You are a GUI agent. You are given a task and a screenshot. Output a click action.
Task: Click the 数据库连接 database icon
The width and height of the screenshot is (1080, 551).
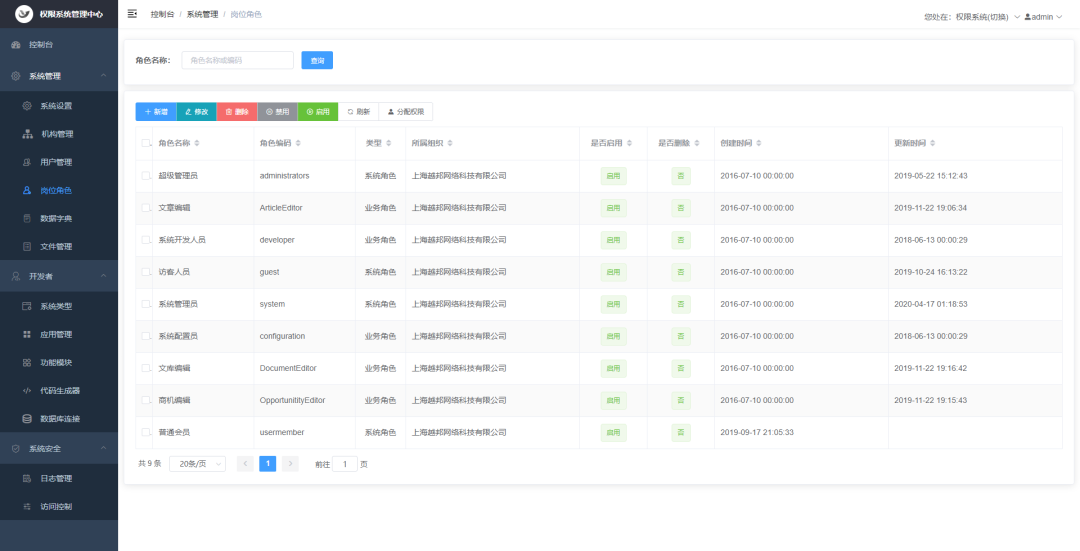tap(27, 419)
